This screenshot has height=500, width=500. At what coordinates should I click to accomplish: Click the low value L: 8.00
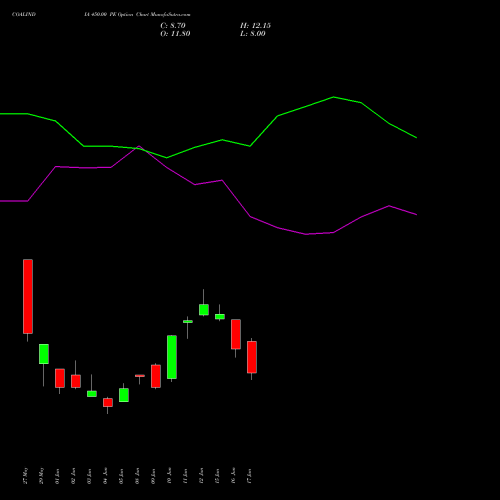click(x=253, y=34)
